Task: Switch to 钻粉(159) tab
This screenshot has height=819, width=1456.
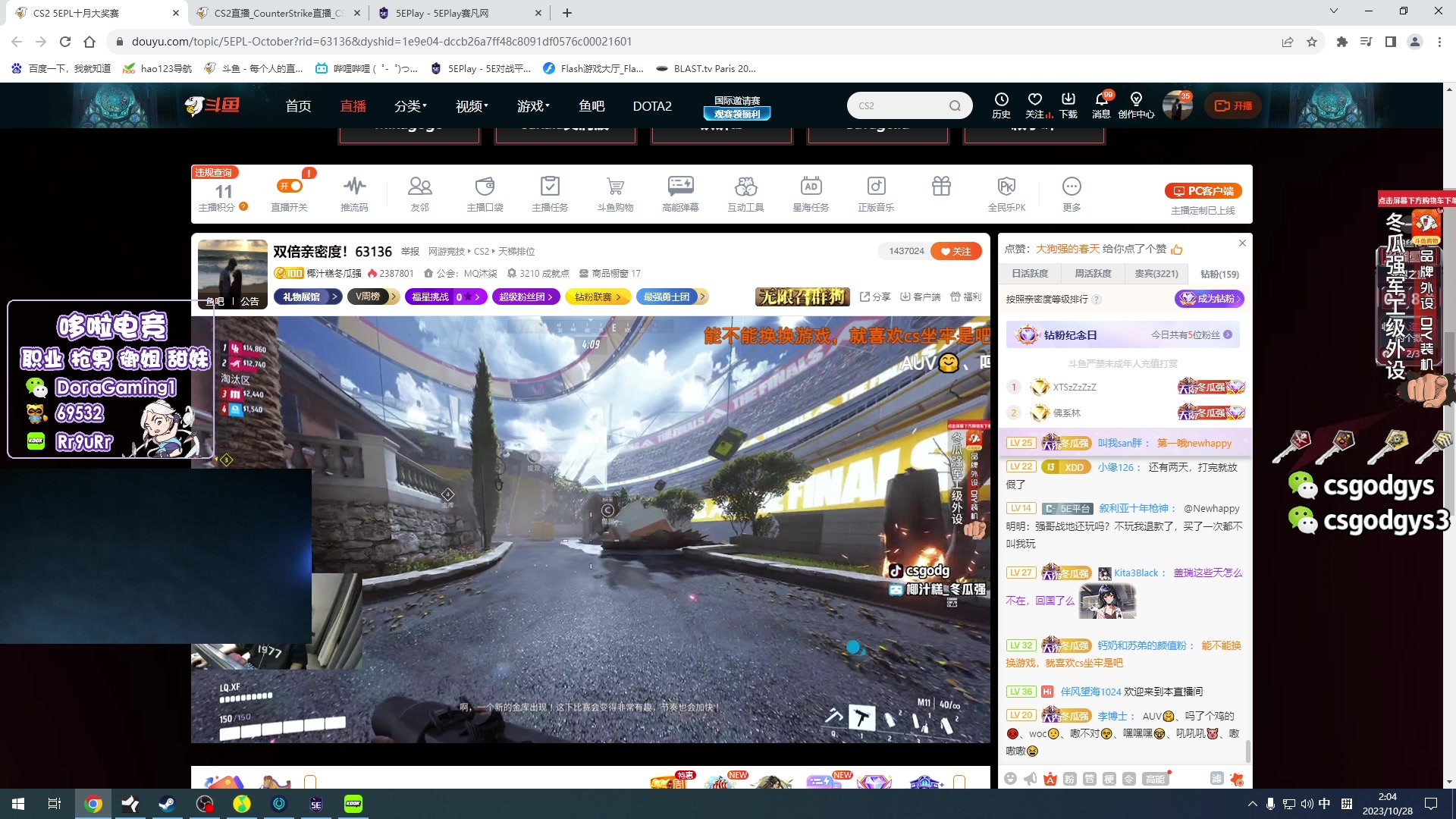Action: pos(1219,274)
